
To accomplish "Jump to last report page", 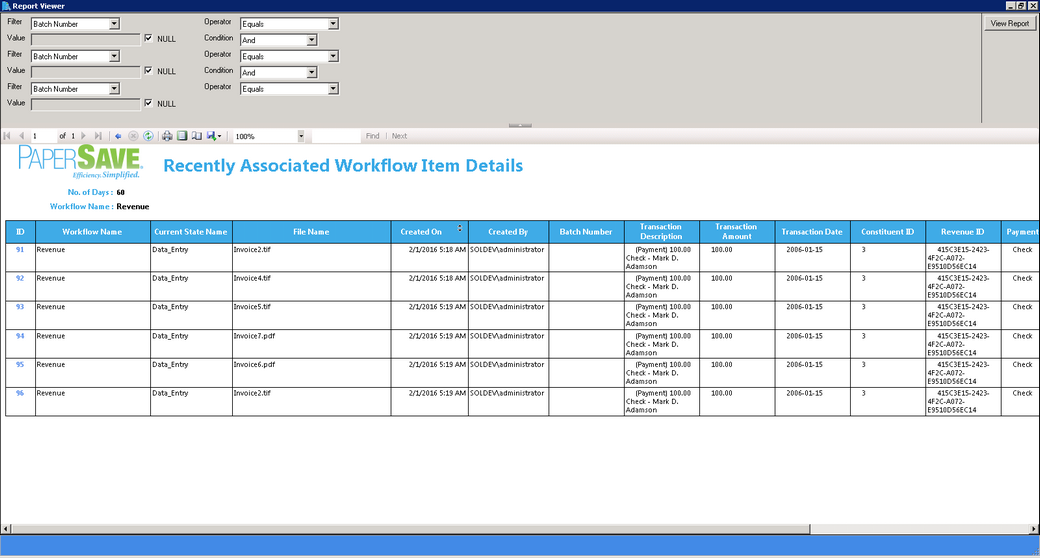I will 98,136.
